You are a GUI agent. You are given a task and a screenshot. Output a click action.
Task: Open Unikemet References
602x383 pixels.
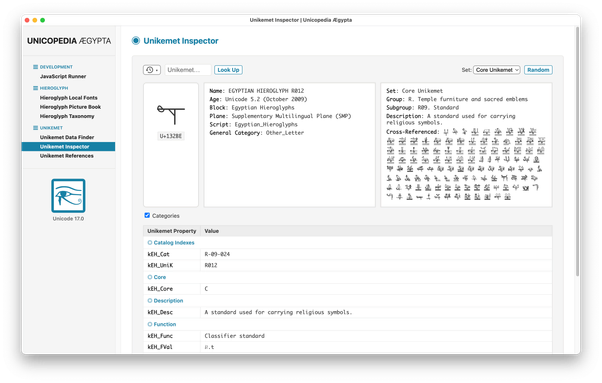67,156
